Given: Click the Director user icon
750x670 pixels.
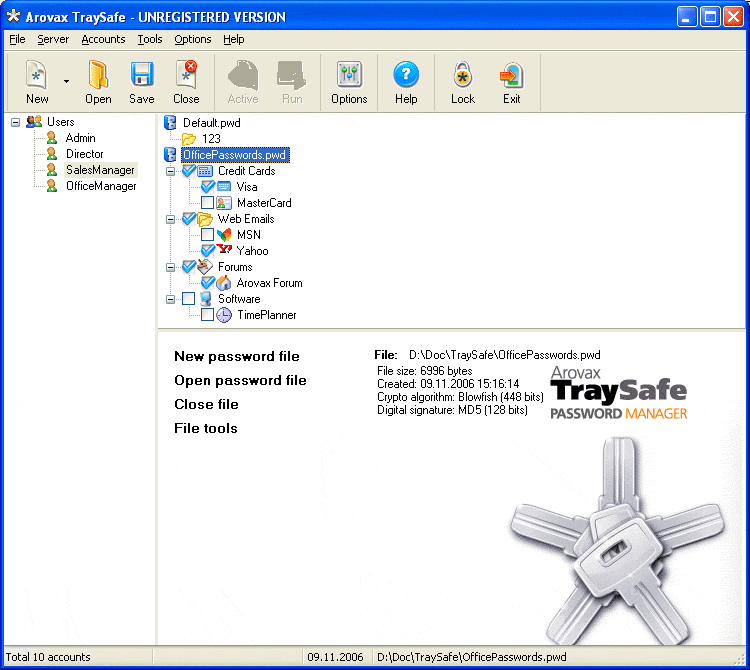Looking at the screenshot, I should click(52, 154).
